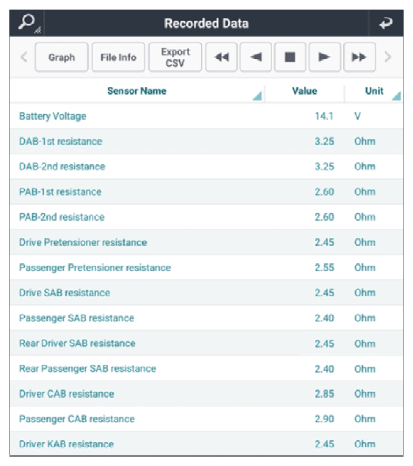Image resolution: width=413 pixels, height=466 pixels.
Task: Click the Value column header
Action: click(304, 91)
